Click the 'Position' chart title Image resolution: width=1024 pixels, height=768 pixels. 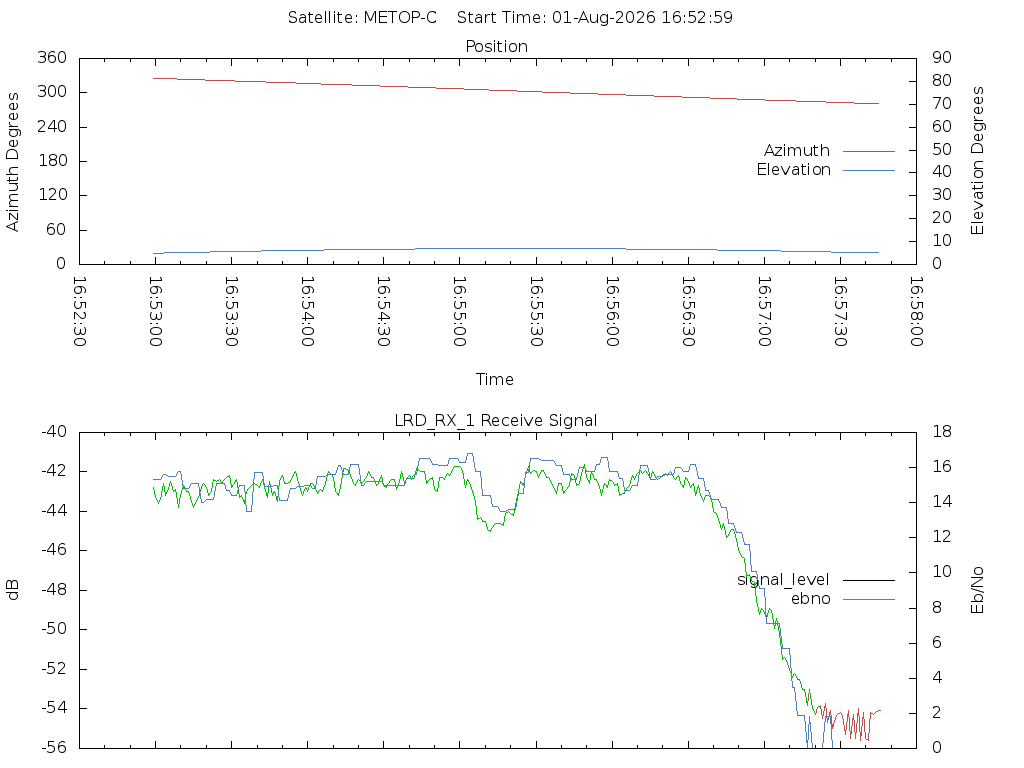click(496, 46)
